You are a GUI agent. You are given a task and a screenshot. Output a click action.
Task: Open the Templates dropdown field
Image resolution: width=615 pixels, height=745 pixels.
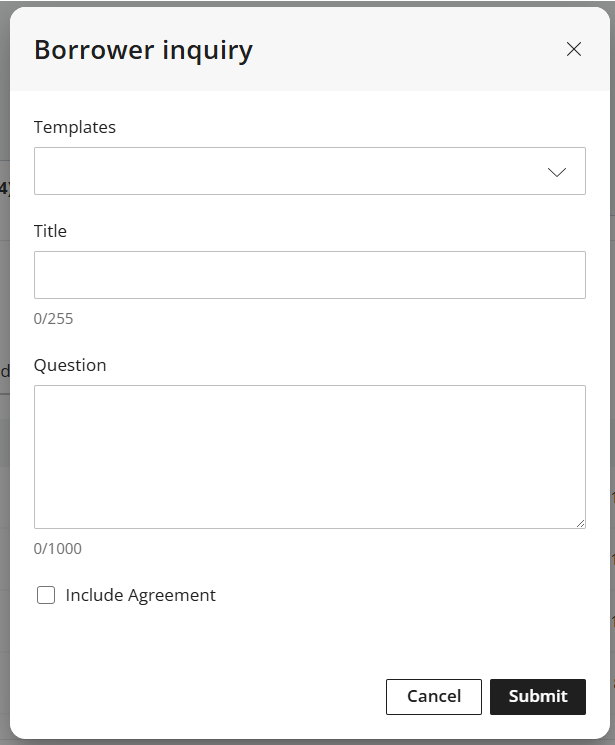coord(290,171)
